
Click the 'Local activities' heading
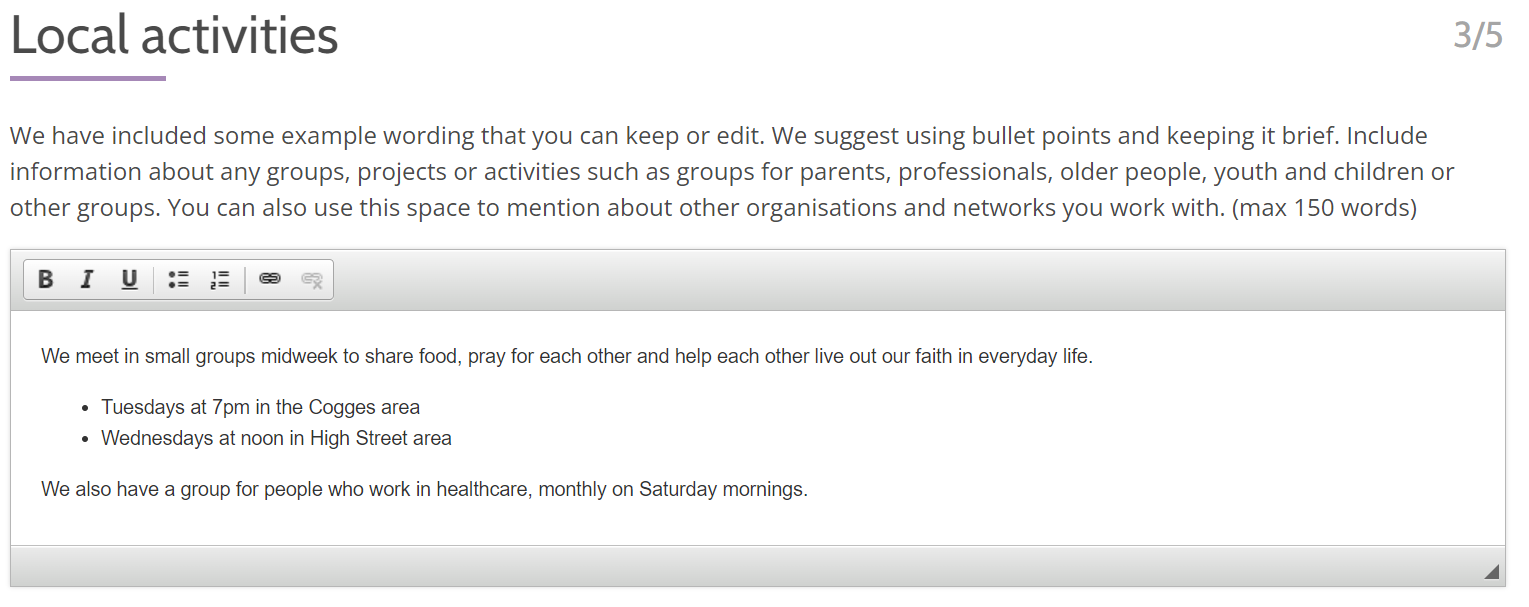click(x=174, y=35)
